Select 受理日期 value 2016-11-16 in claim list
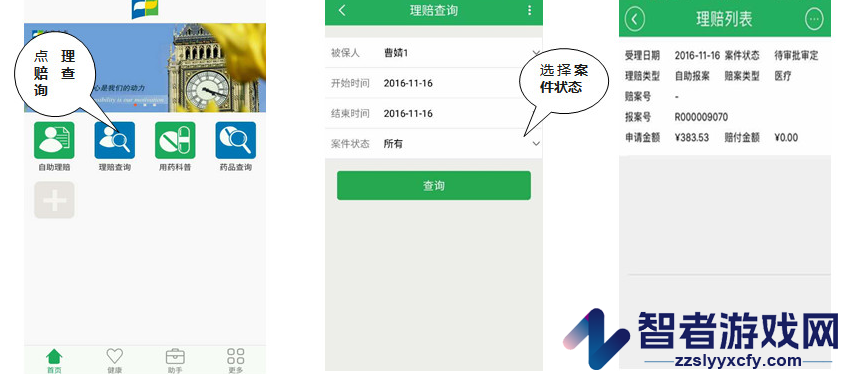This screenshot has width=841, height=374. tap(697, 55)
